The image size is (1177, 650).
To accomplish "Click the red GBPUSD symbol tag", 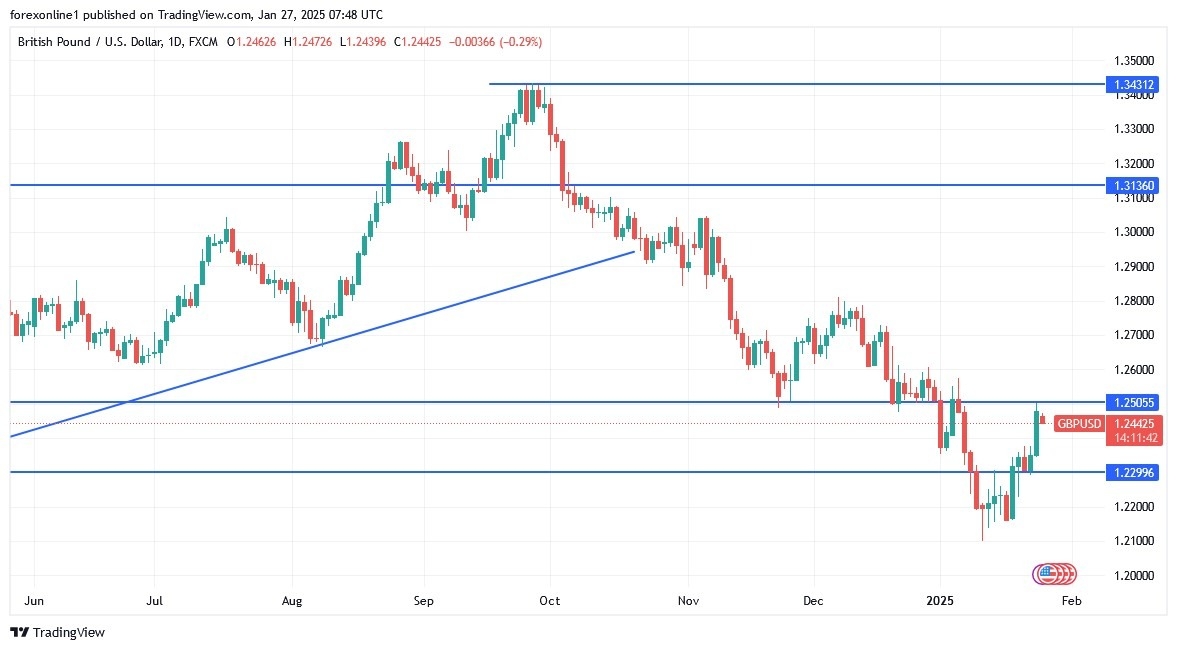I will point(1079,424).
